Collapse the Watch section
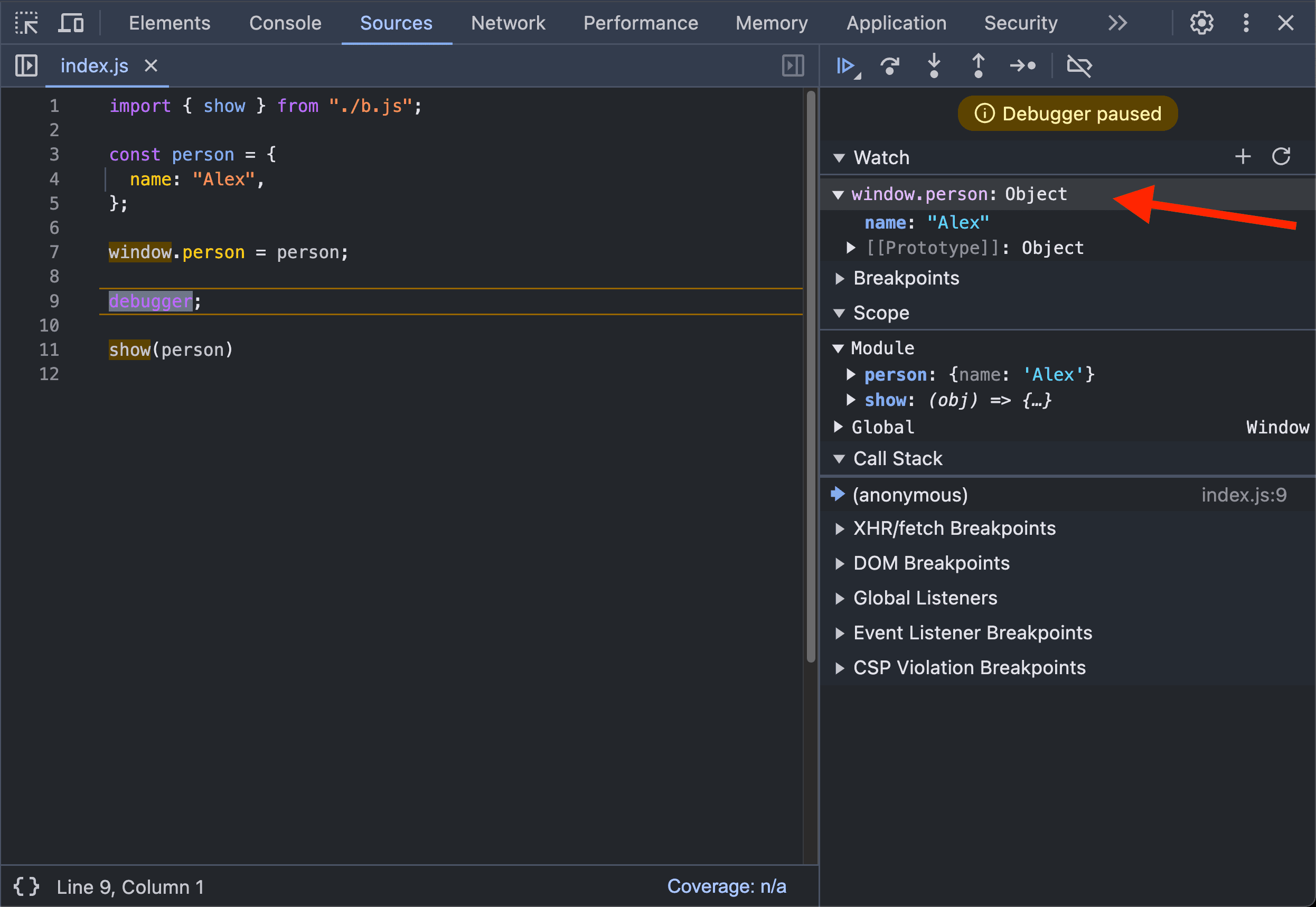Viewport: 1316px width, 907px height. [839, 158]
